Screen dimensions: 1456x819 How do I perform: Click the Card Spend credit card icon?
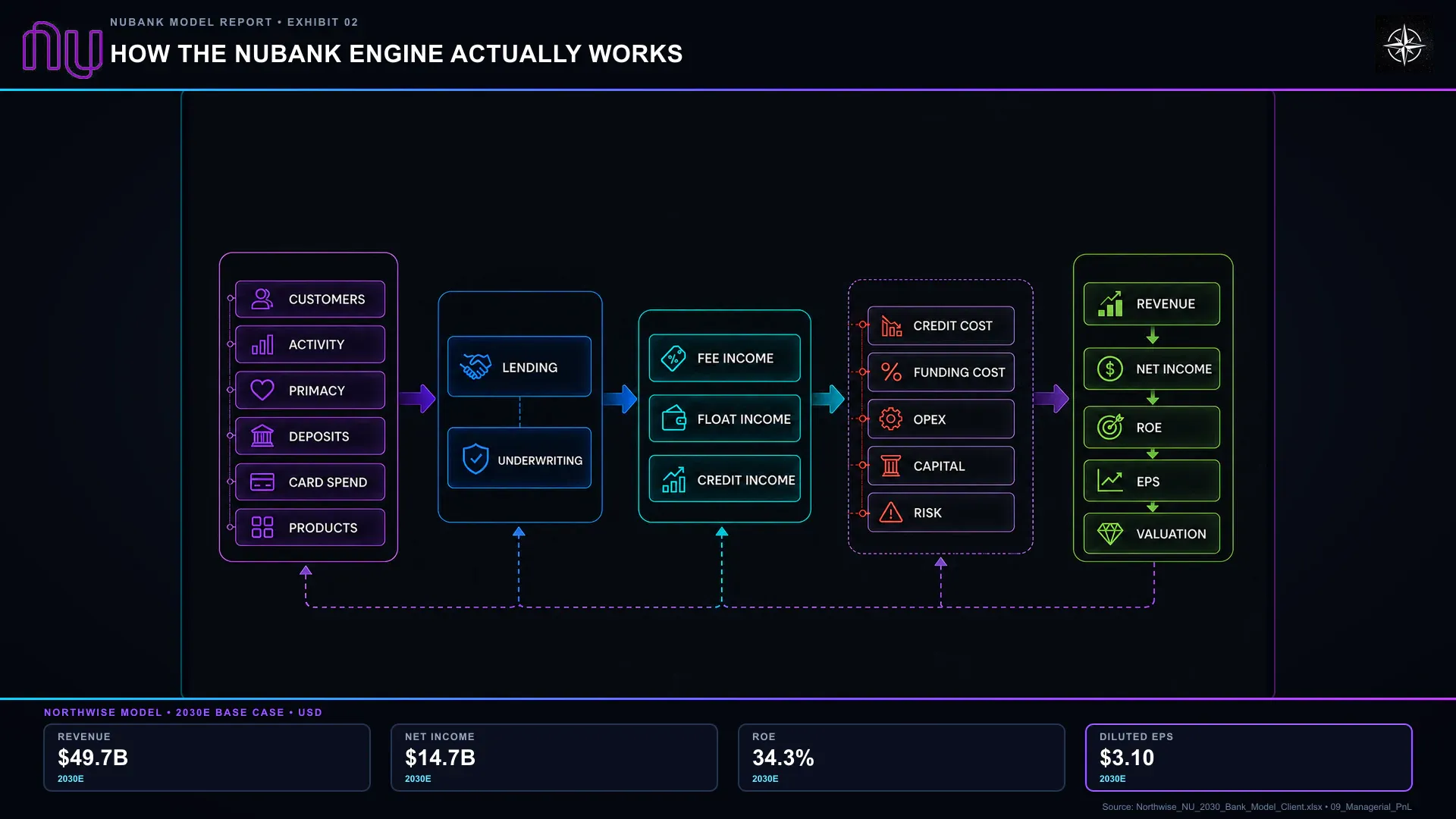262,482
